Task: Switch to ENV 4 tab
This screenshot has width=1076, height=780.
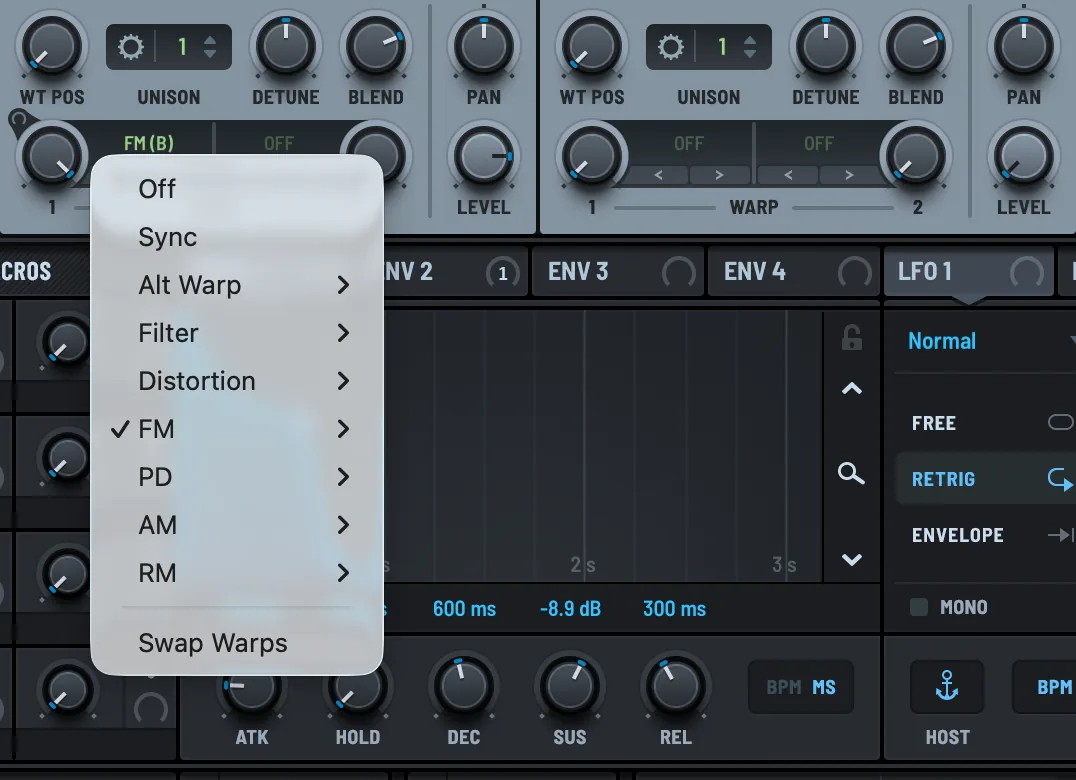Action: pos(794,272)
